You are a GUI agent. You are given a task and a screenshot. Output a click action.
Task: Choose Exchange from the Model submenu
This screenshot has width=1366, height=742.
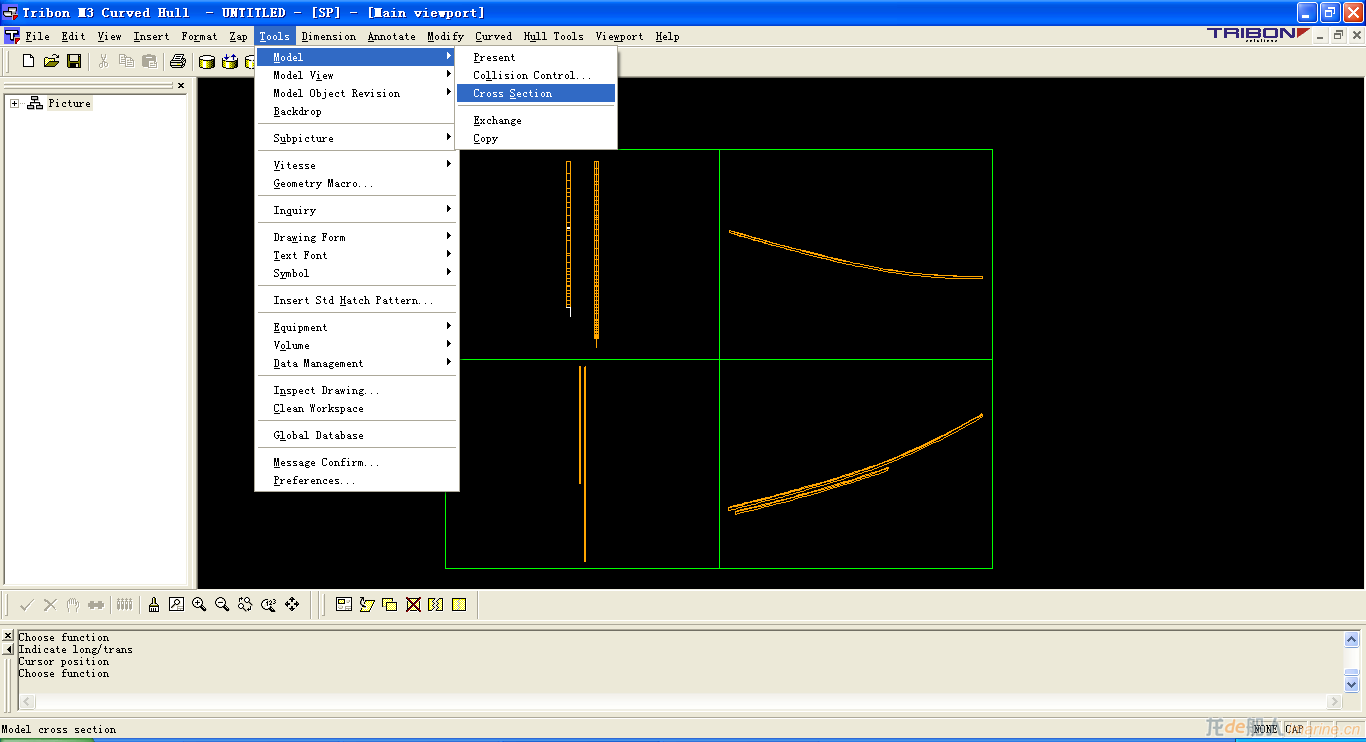(536, 120)
